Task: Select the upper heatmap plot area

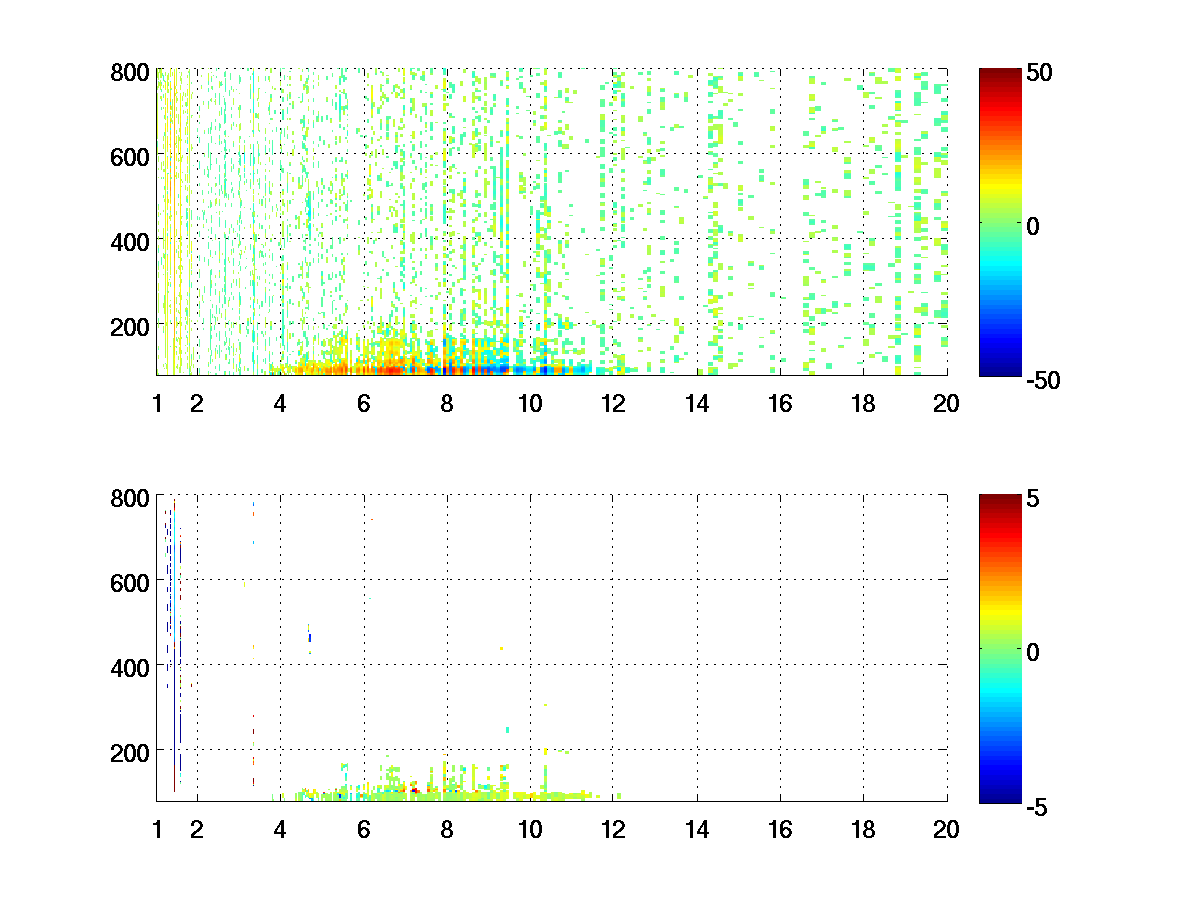Action: pos(552,222)
